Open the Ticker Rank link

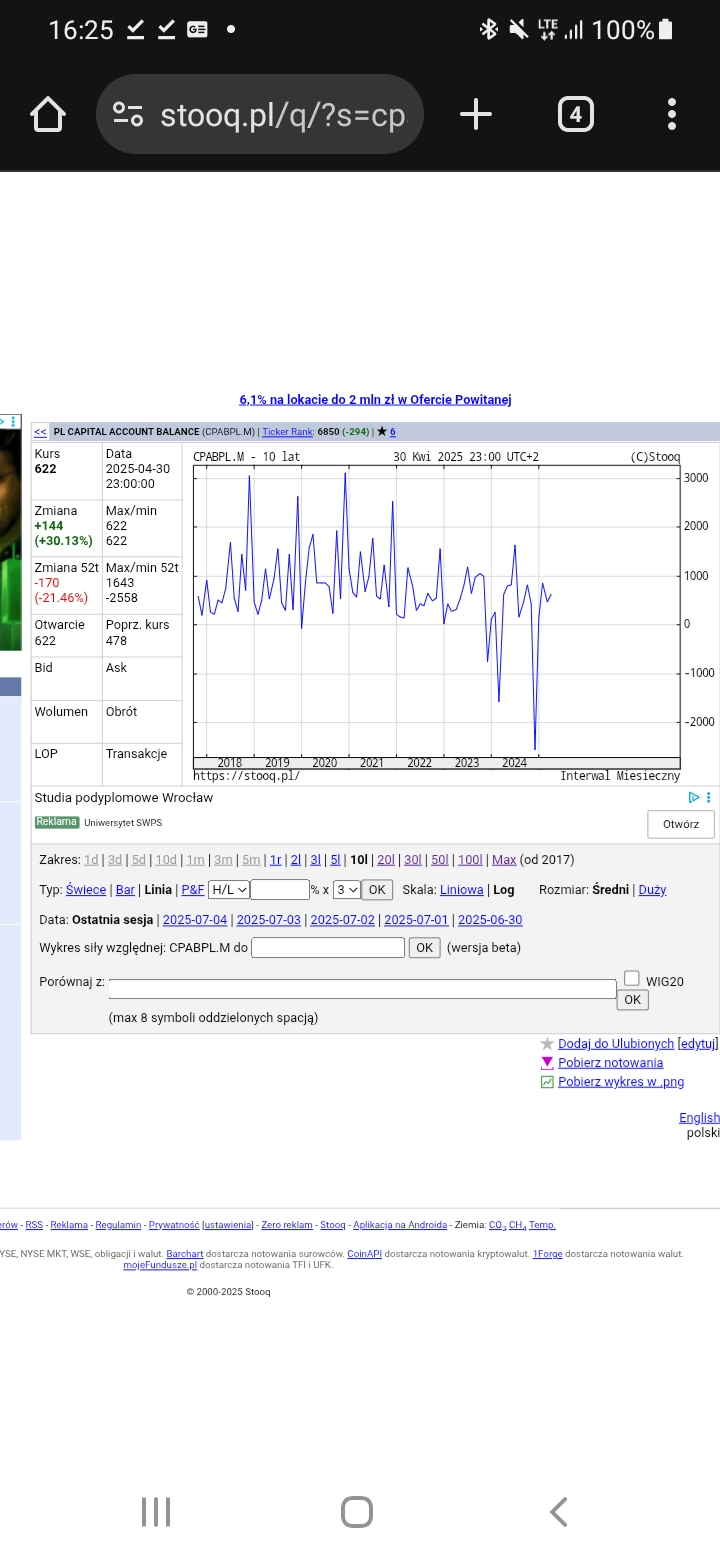pyautogui.click(x=288, y=432)
